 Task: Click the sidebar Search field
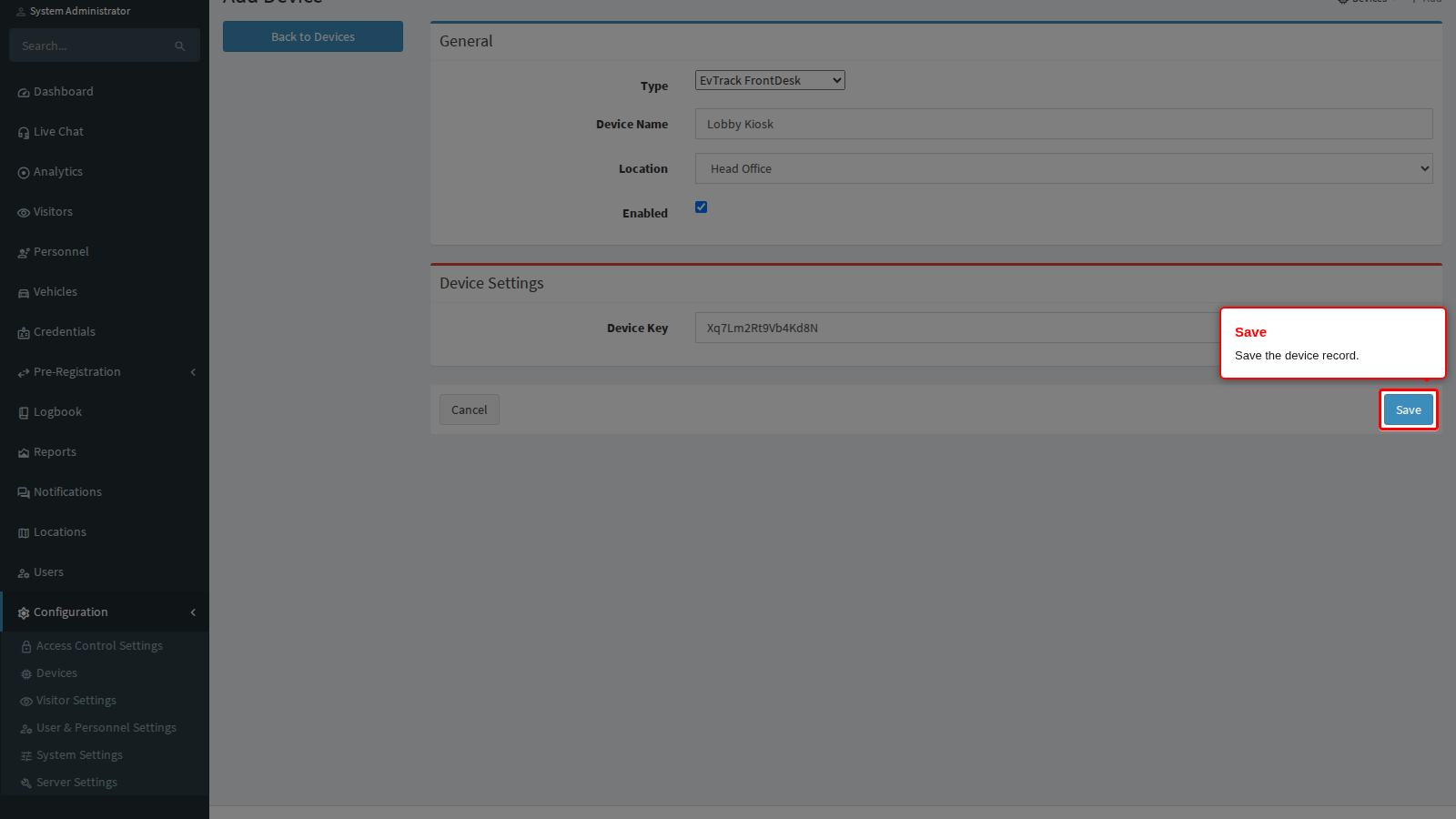(x=105, y=45)
